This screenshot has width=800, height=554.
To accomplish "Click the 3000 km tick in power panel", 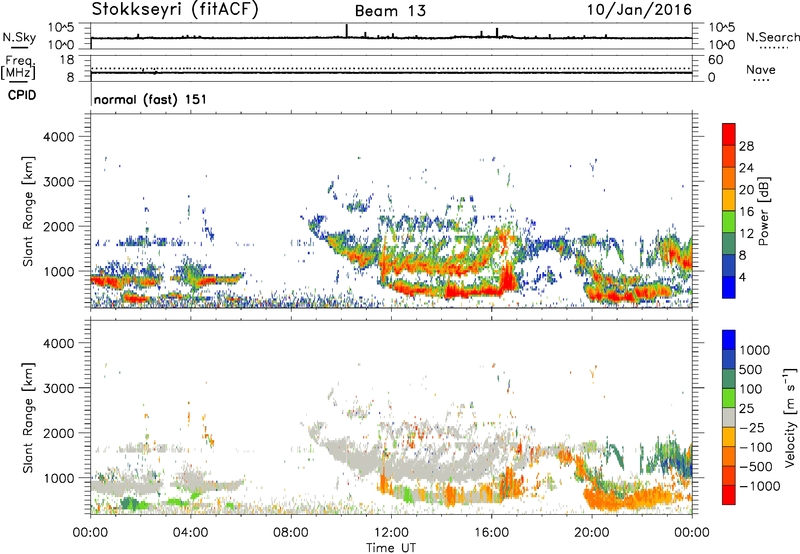I will [x=59, y=182].
